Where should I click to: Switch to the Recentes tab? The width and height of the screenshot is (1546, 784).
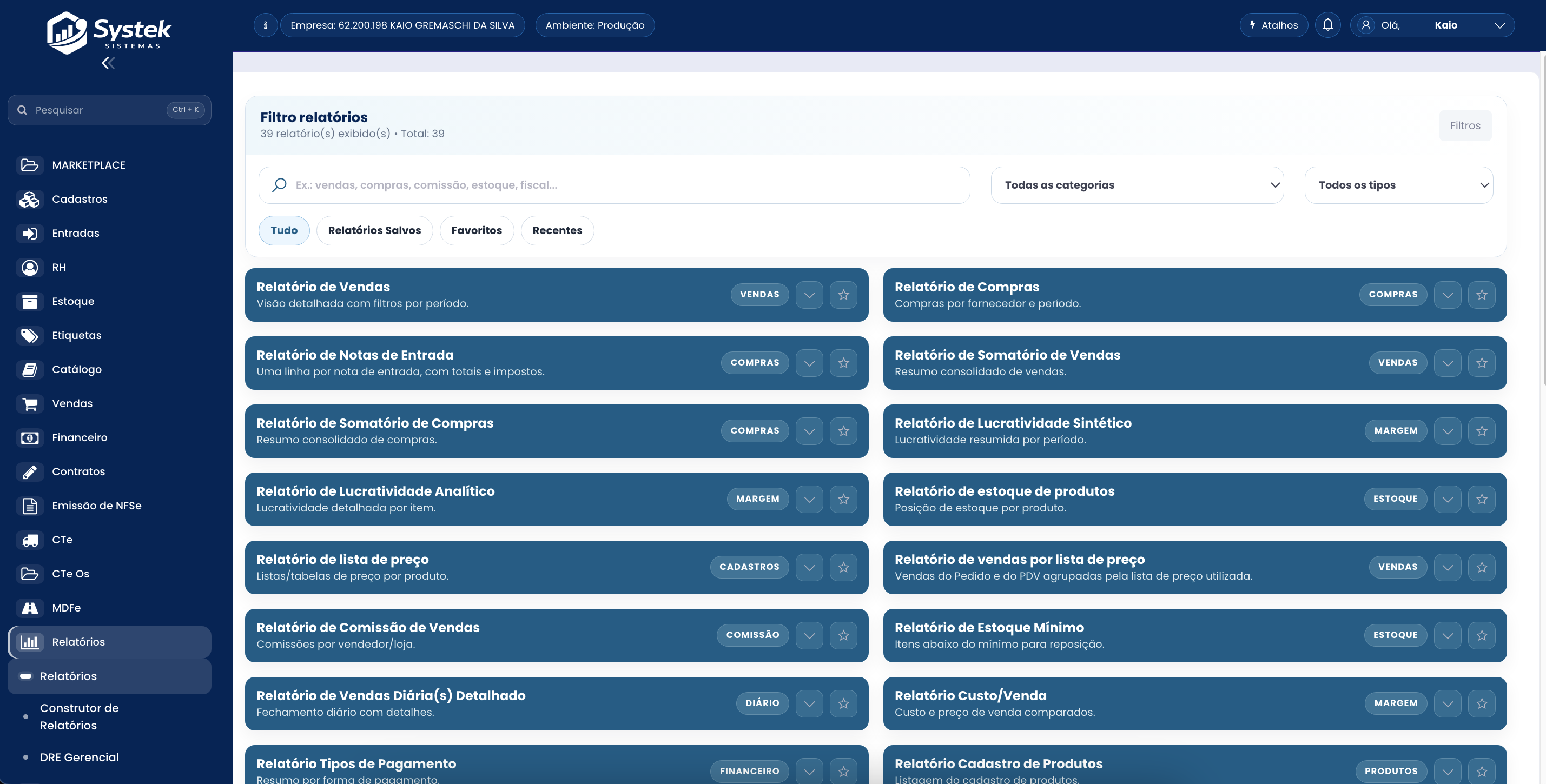(557, 230)
